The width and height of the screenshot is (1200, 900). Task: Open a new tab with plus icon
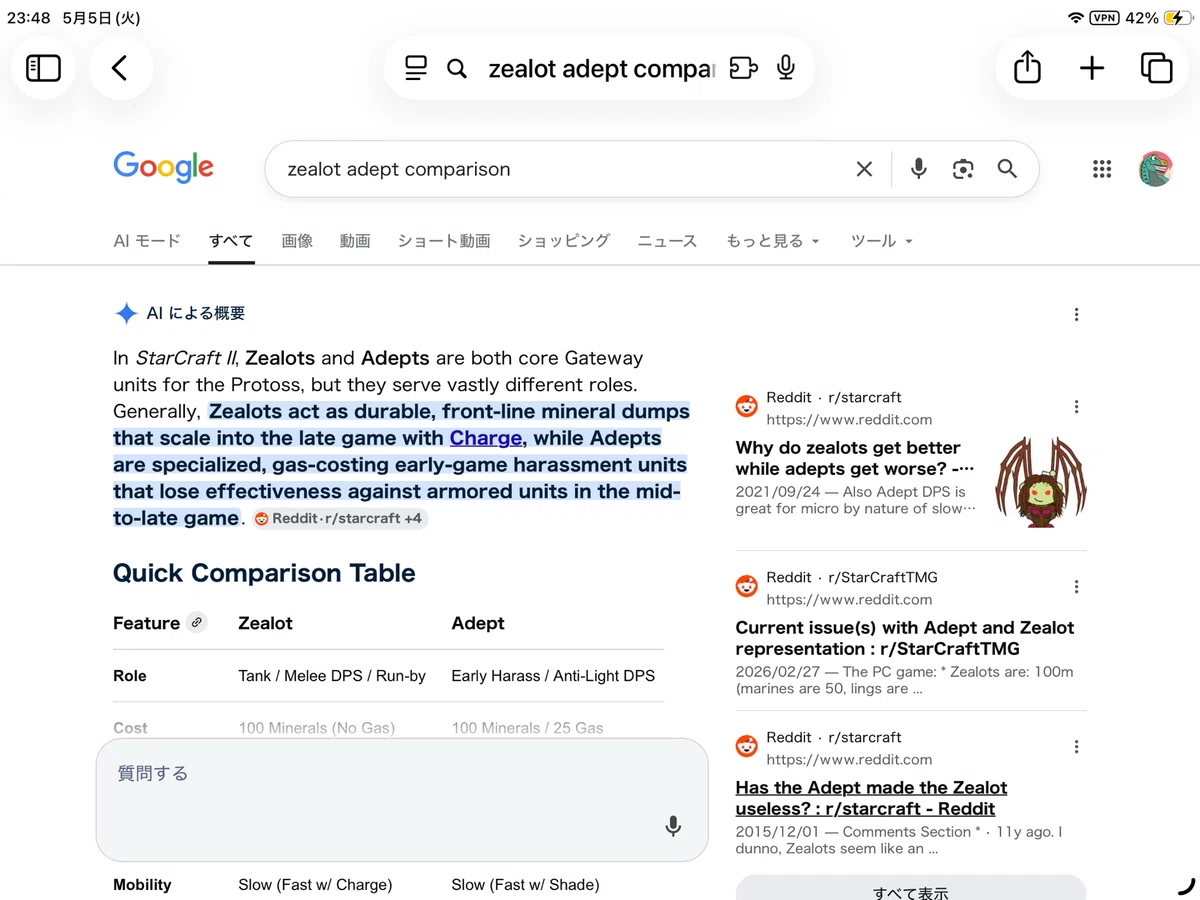coord(1092,68)
